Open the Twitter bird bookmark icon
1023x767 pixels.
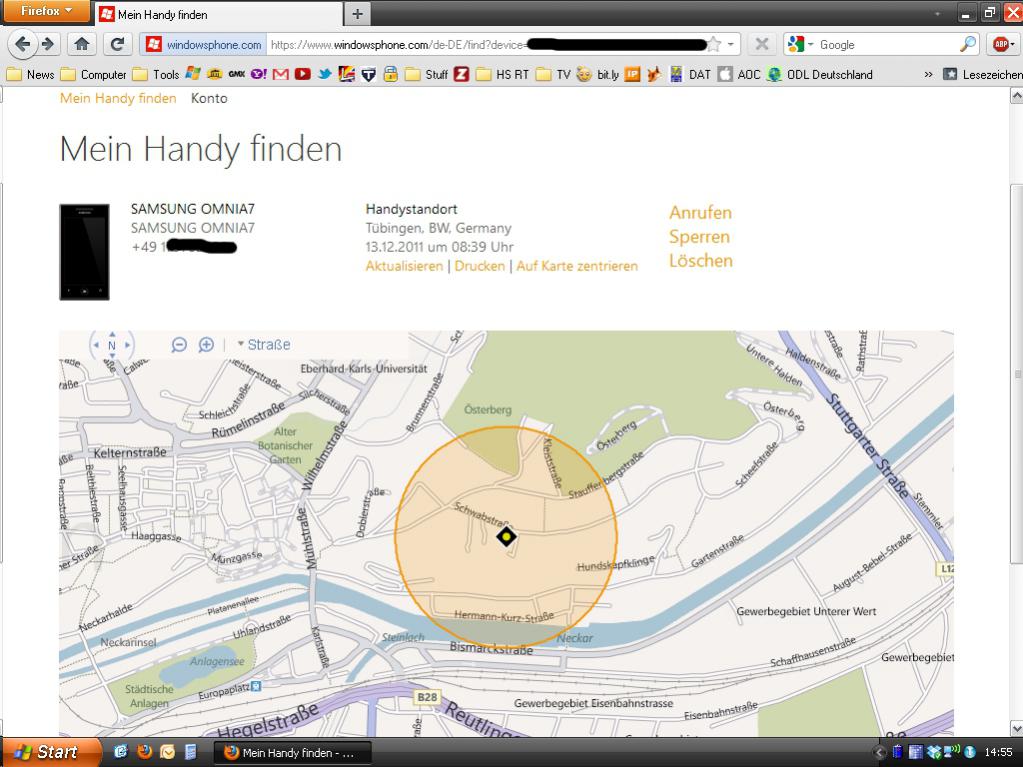[x=324, y=74]
